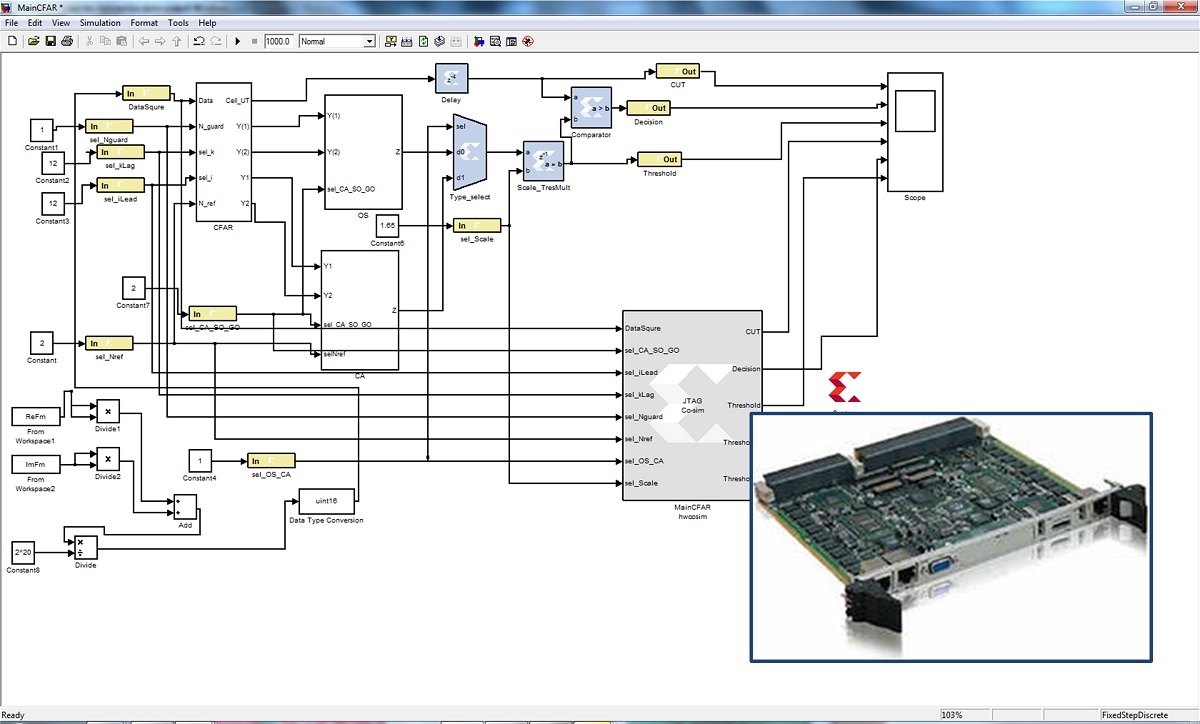
Task: Click the Data Type Conversion uint16 block
Action: [x=326, y=500]
